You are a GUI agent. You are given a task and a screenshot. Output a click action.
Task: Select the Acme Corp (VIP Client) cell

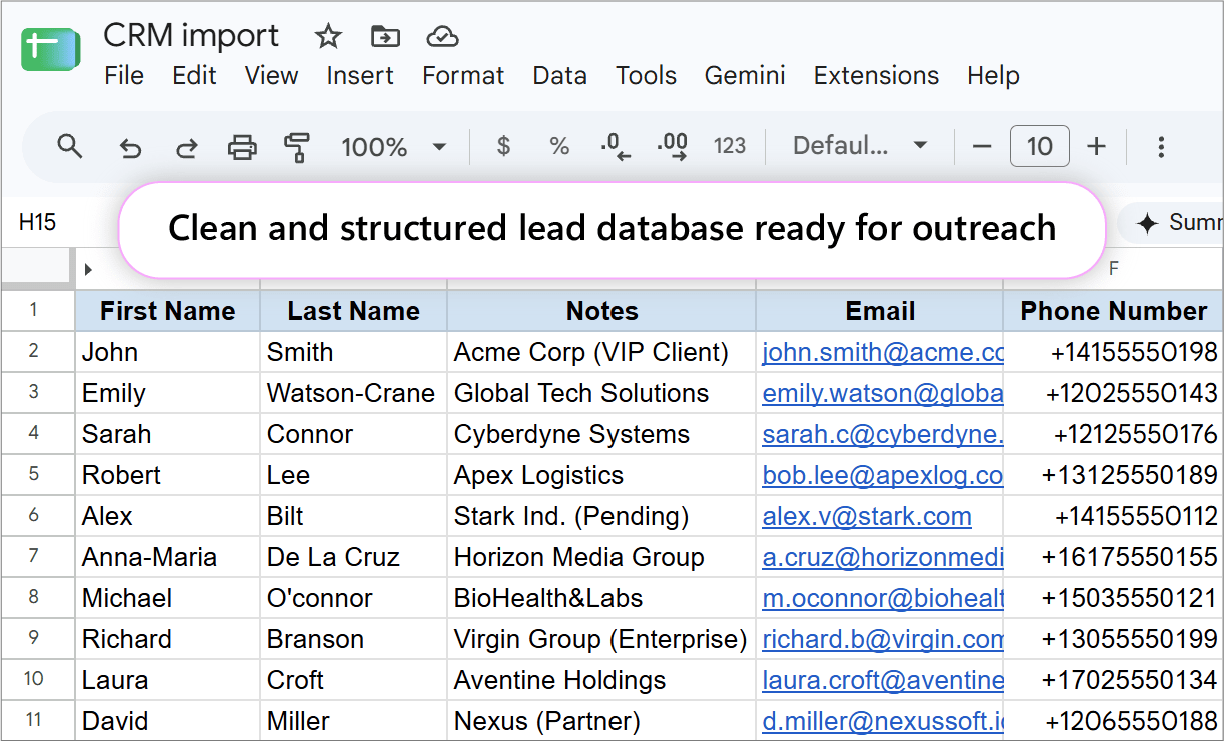[x=601, y=352]
